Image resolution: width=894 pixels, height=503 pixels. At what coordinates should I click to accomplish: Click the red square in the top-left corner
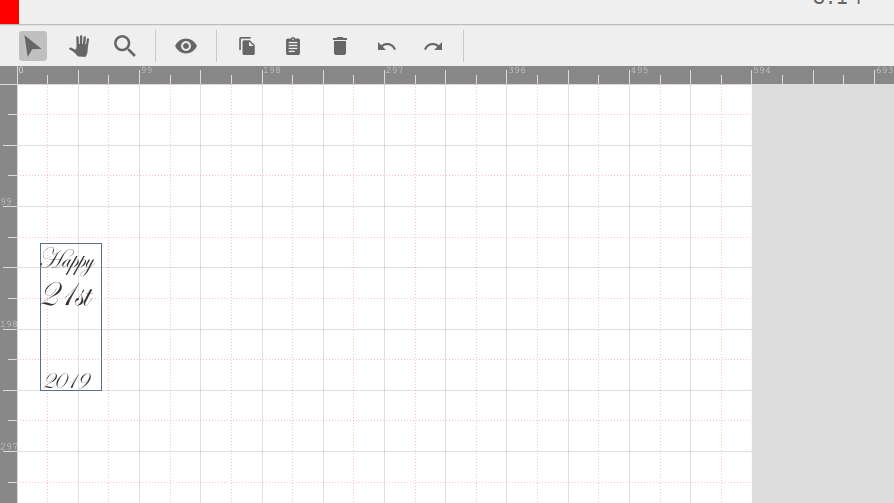pos(9,11)
